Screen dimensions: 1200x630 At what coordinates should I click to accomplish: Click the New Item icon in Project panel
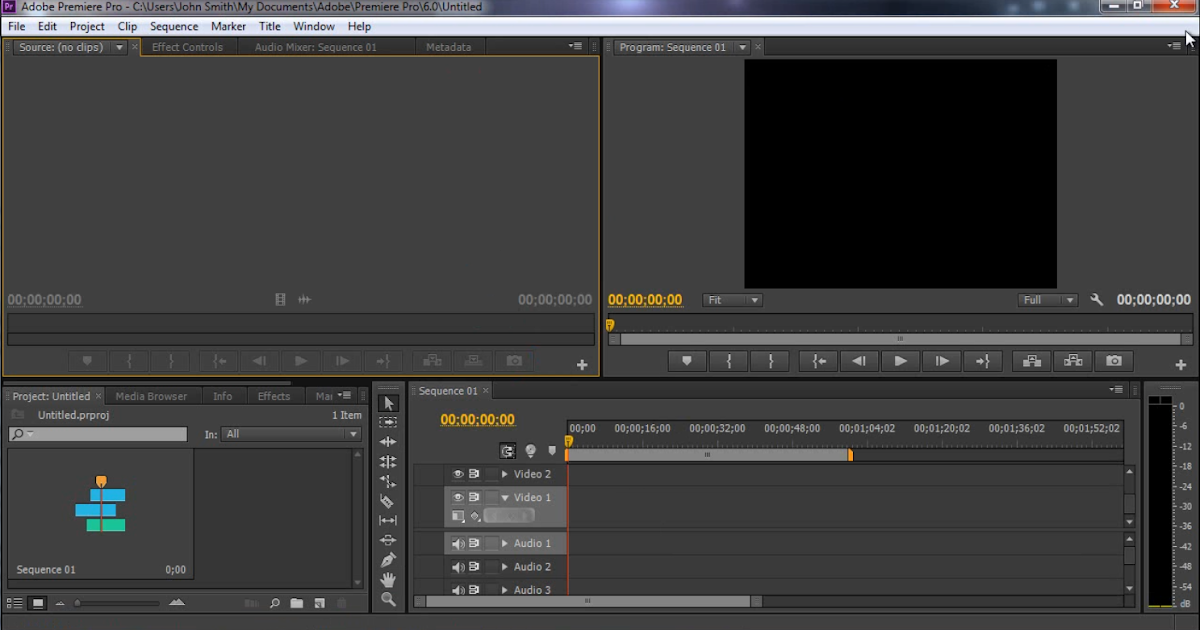320,603
